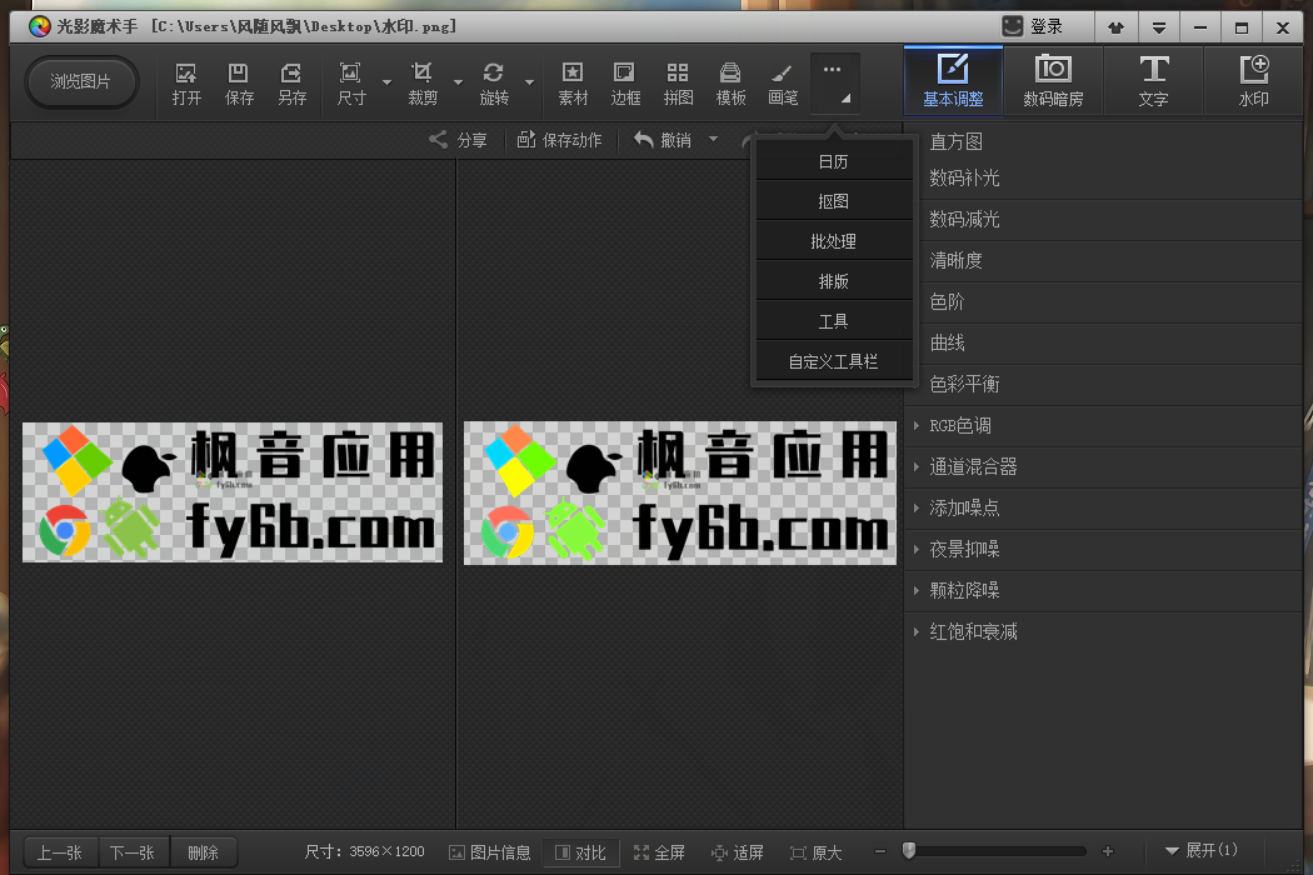Open the 撤销 history dropdown arrow
Viewport: 1313px width, 875px height.
point(713,140)
